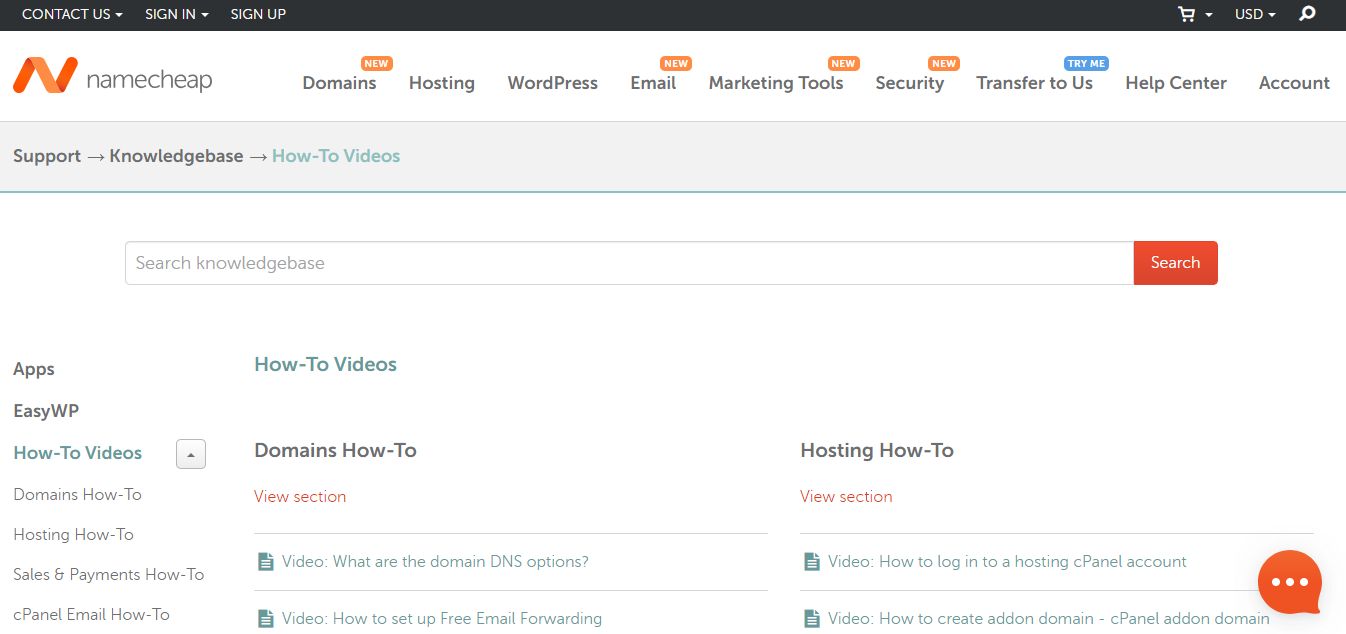Open the Domains How-To View section link
The height and width of the screenshot is (634, 1346).
pos(299,496)
